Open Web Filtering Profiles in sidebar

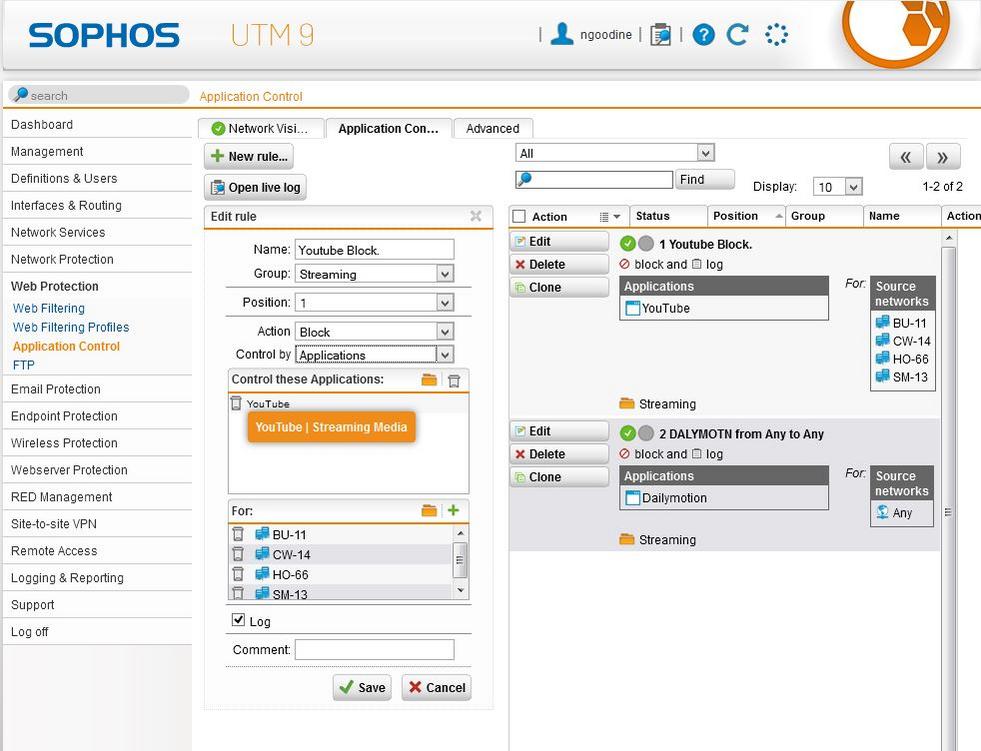pyautogui.click(x=71, y=327)
